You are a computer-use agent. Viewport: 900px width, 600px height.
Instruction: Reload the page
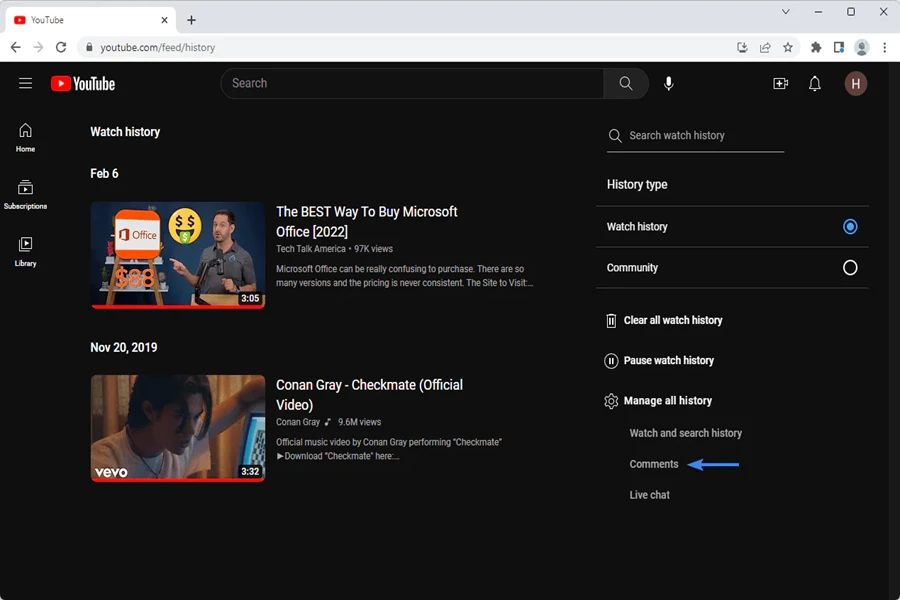click(x=61, y=48)
